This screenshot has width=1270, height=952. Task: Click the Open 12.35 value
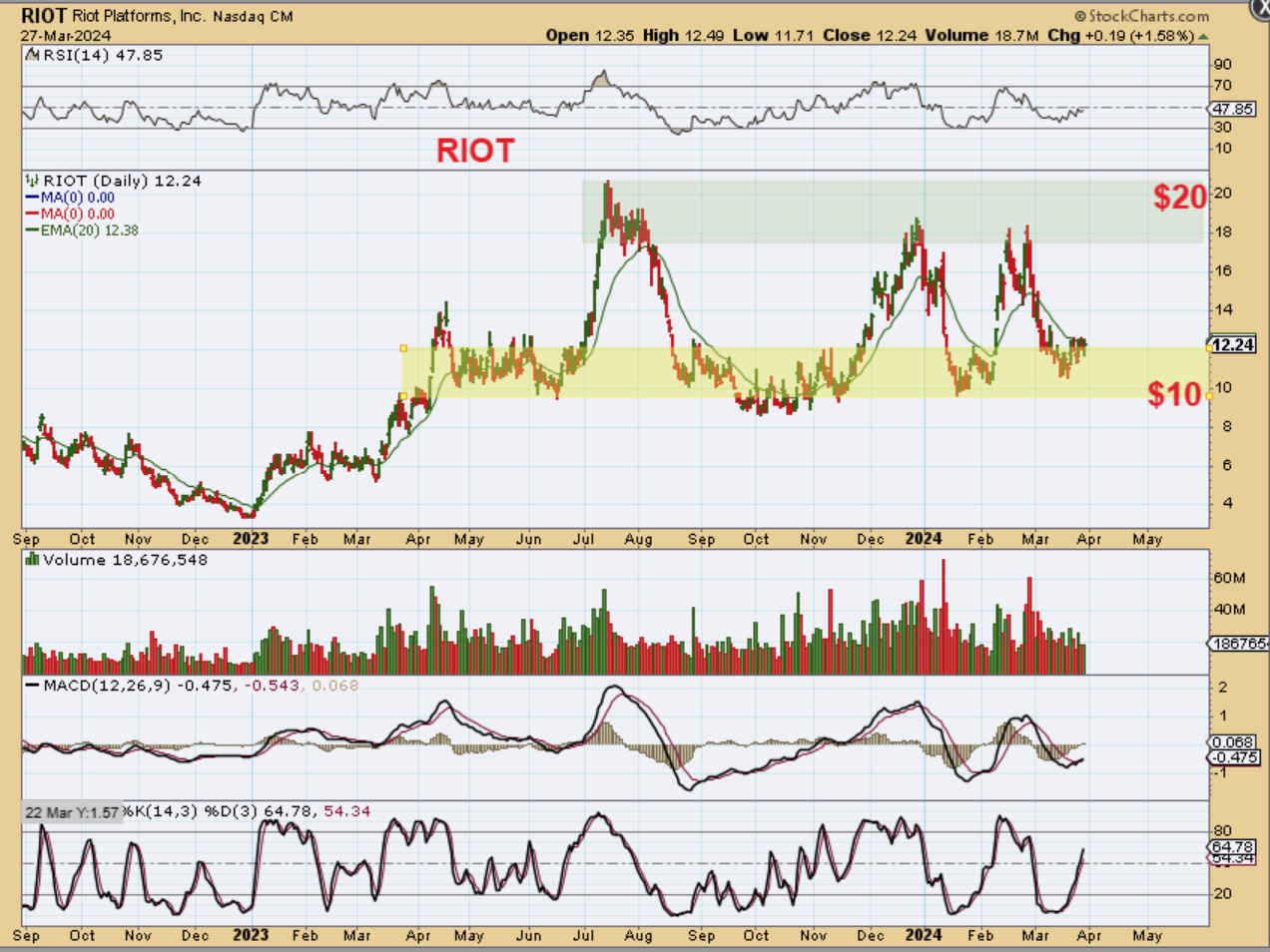591,36
